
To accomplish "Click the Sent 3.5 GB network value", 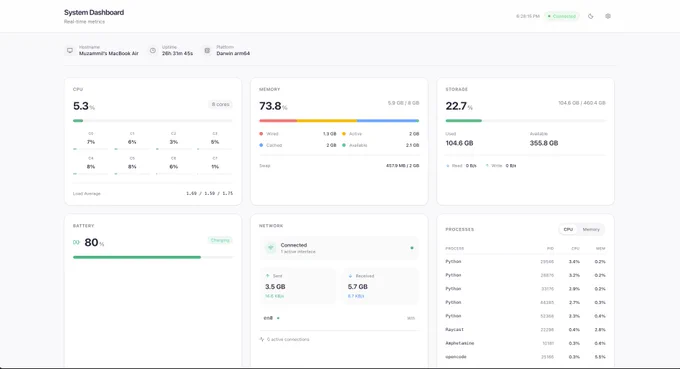I will (x=275, y=287).
